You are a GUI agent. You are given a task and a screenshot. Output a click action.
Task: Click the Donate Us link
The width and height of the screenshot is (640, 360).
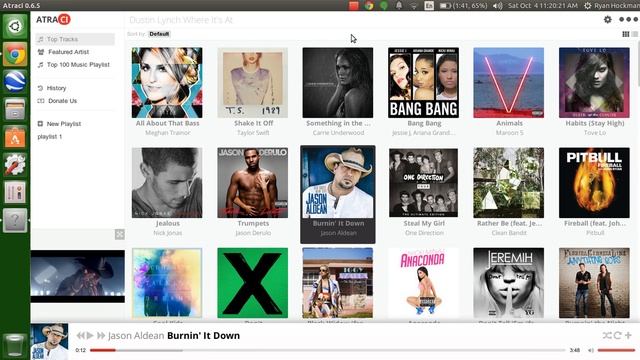point(57,101)
